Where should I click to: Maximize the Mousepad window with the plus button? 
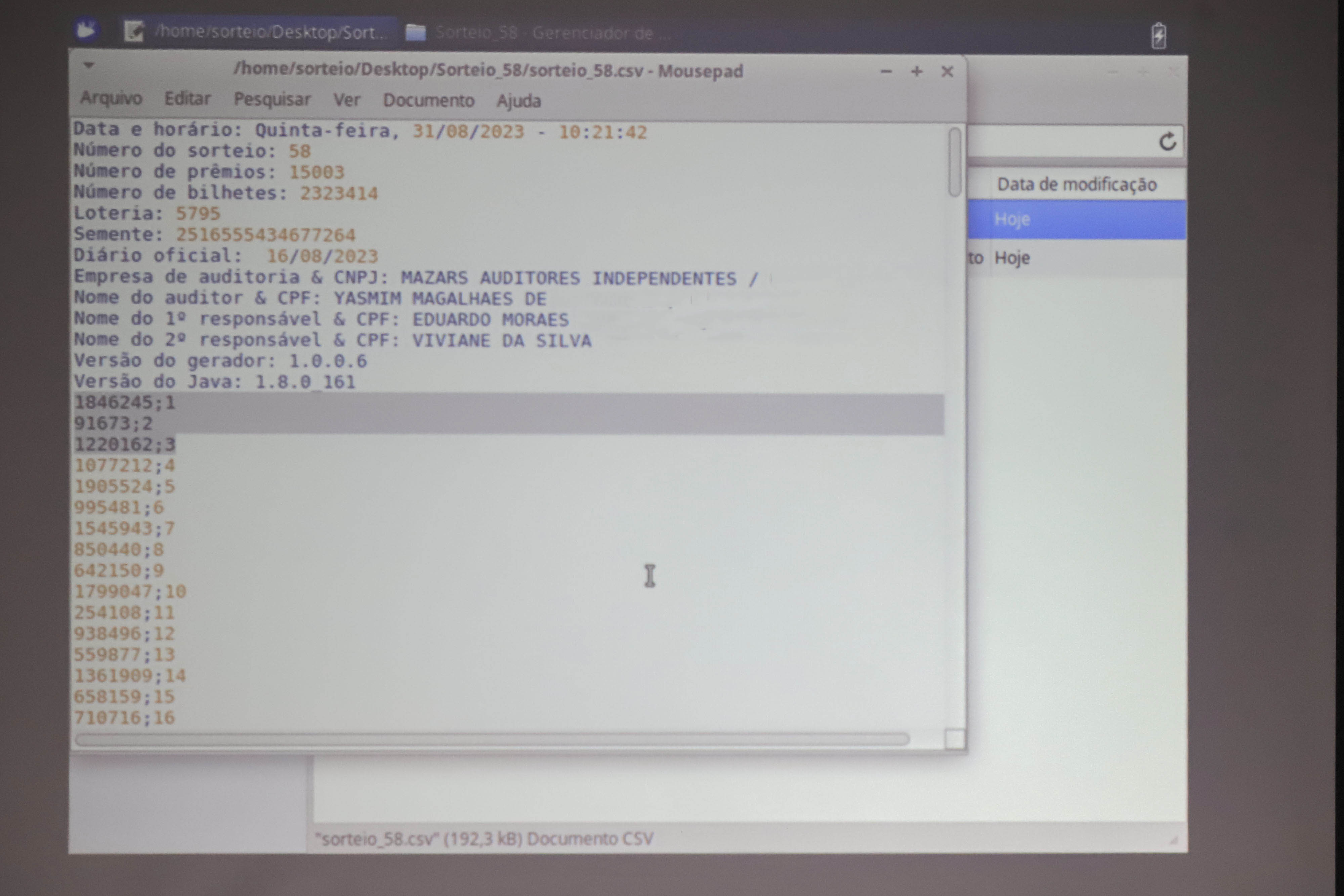[917, 72]
